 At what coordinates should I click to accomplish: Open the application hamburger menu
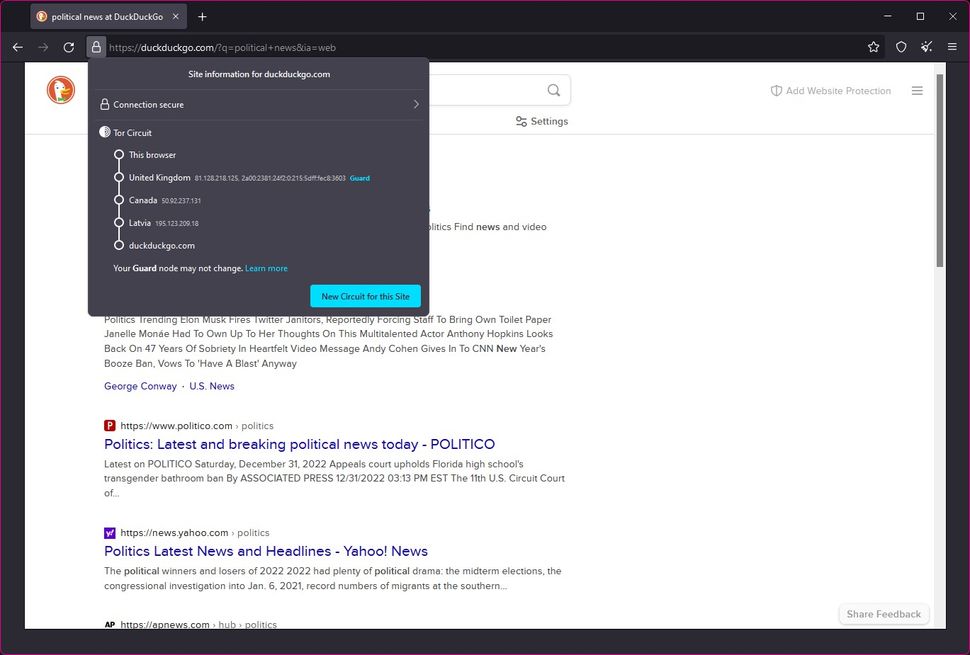point(952,47)
